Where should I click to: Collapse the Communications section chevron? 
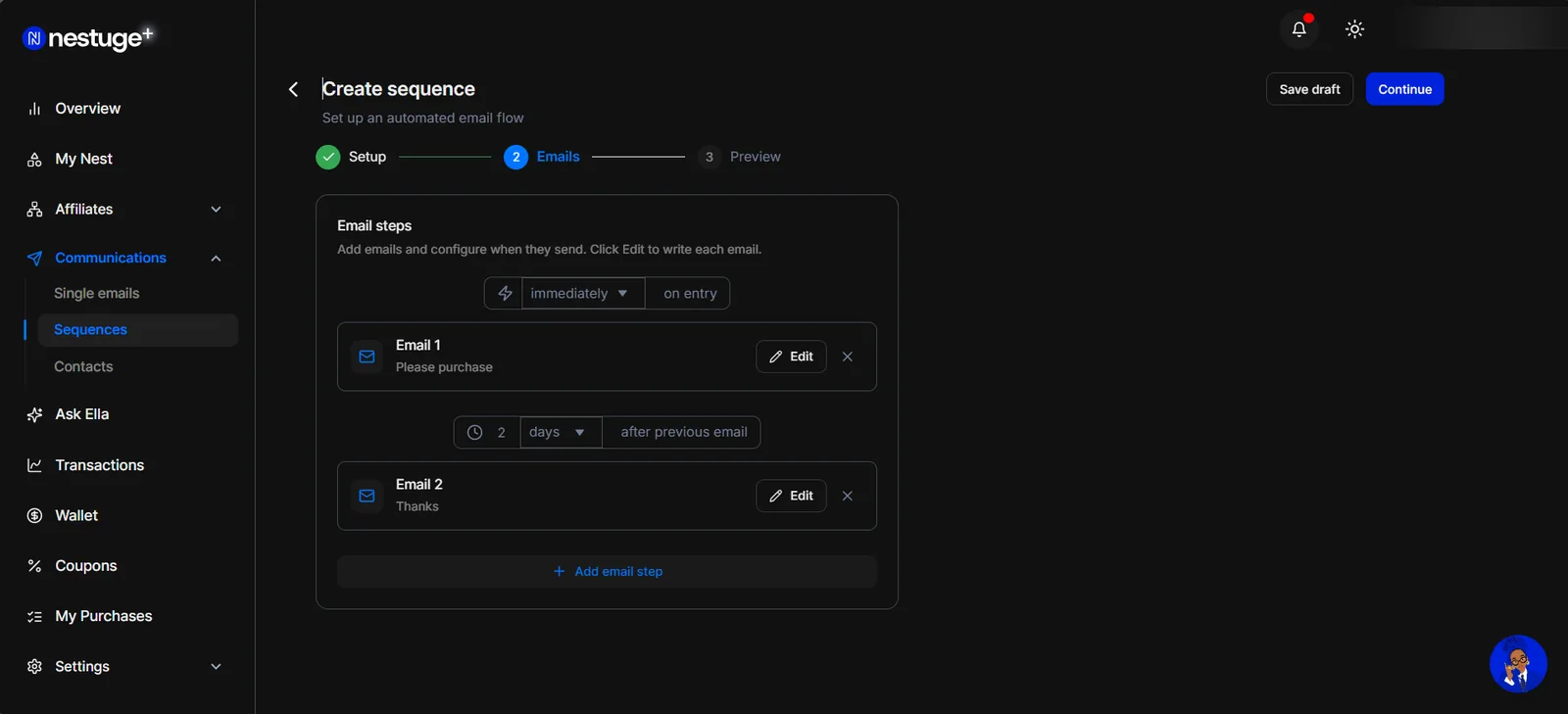click(216, 258)
